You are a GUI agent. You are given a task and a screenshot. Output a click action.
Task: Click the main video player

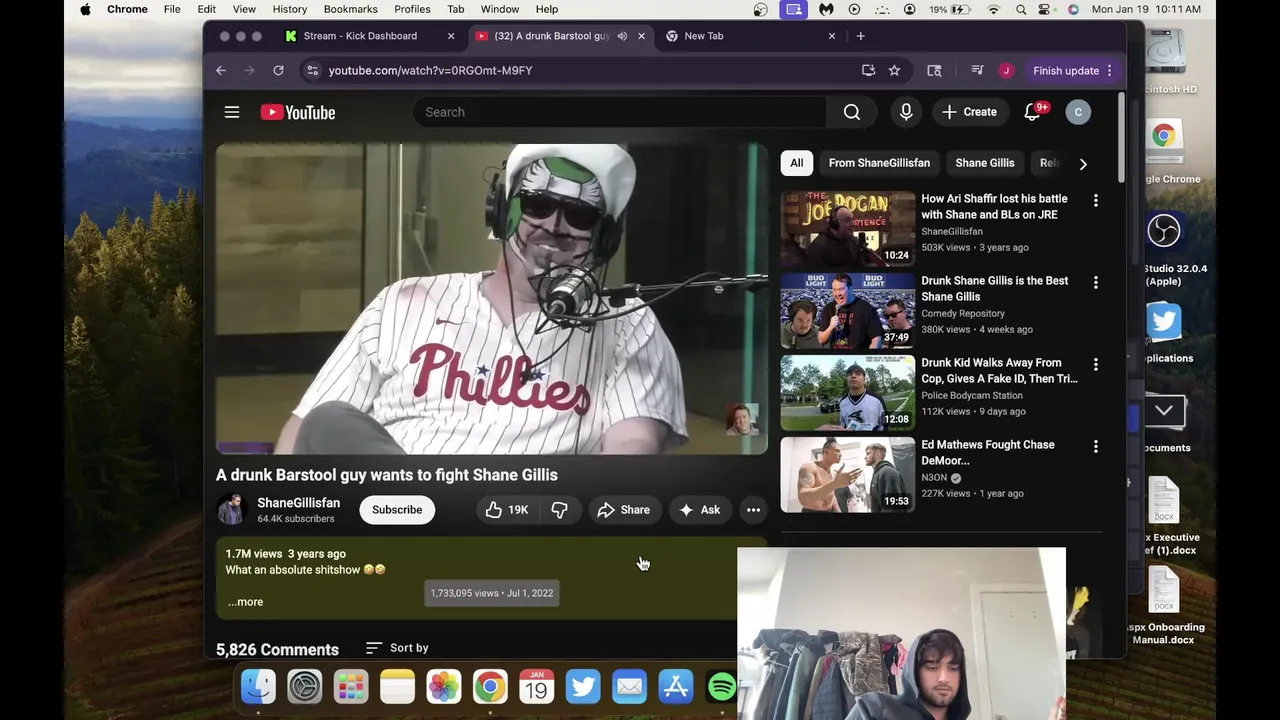click(492, 299)
